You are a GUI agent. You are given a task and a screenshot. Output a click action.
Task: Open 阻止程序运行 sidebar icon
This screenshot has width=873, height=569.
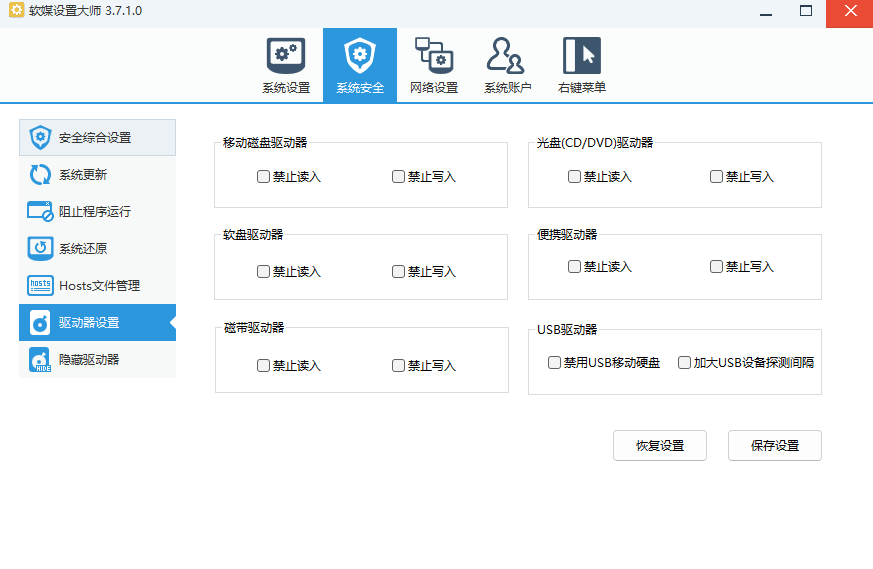point(40,212)
